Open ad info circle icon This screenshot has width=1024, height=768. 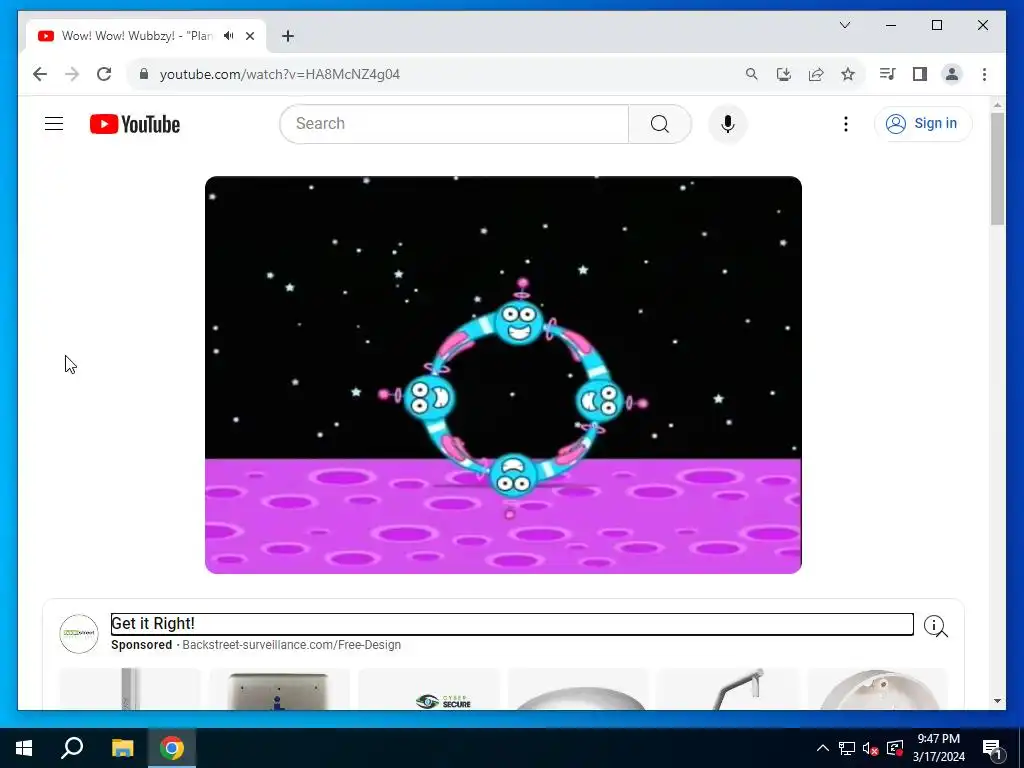click(x=934, y=626)
